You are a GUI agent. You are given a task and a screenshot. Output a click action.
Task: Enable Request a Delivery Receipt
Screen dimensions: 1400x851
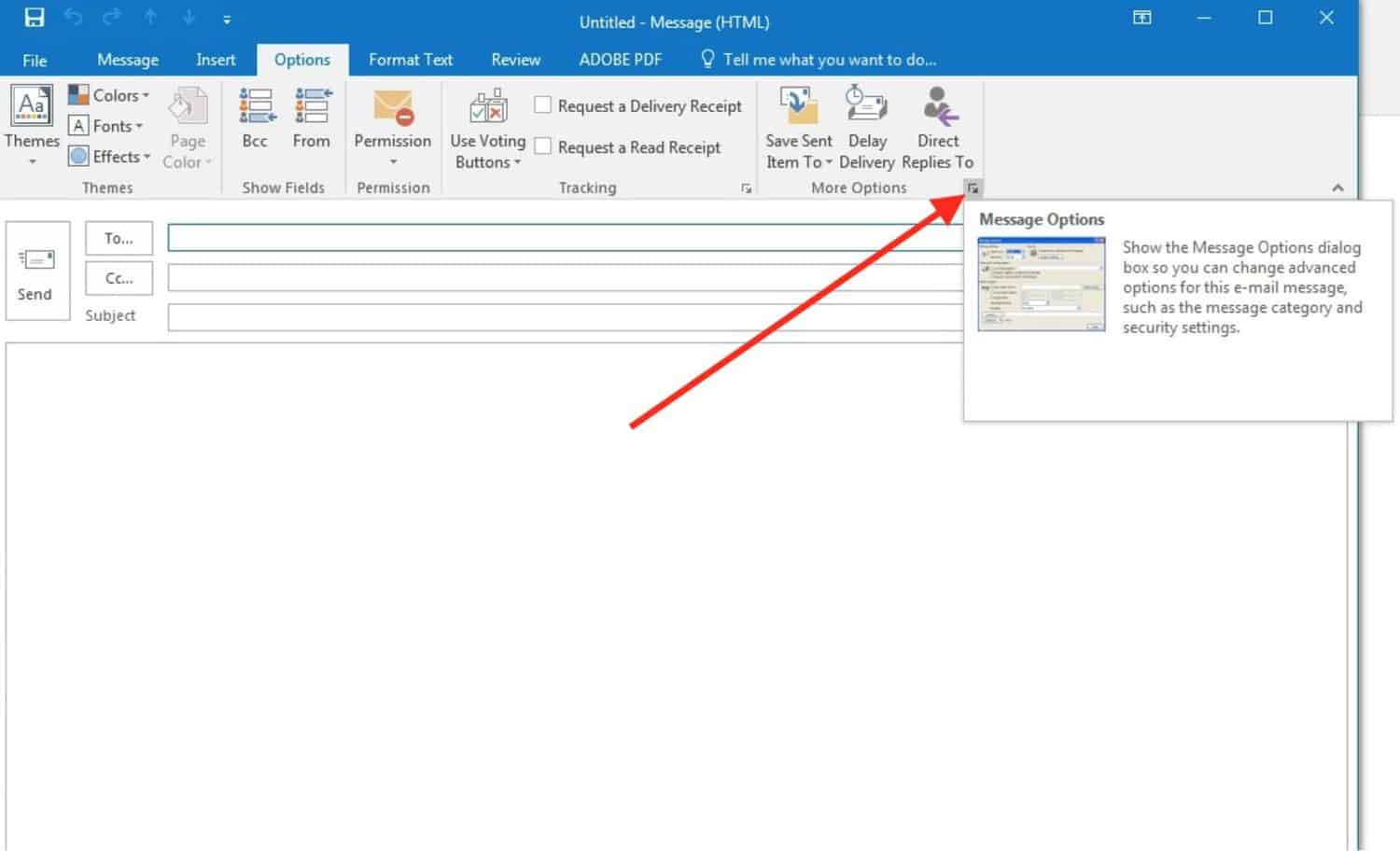[544, 105]
